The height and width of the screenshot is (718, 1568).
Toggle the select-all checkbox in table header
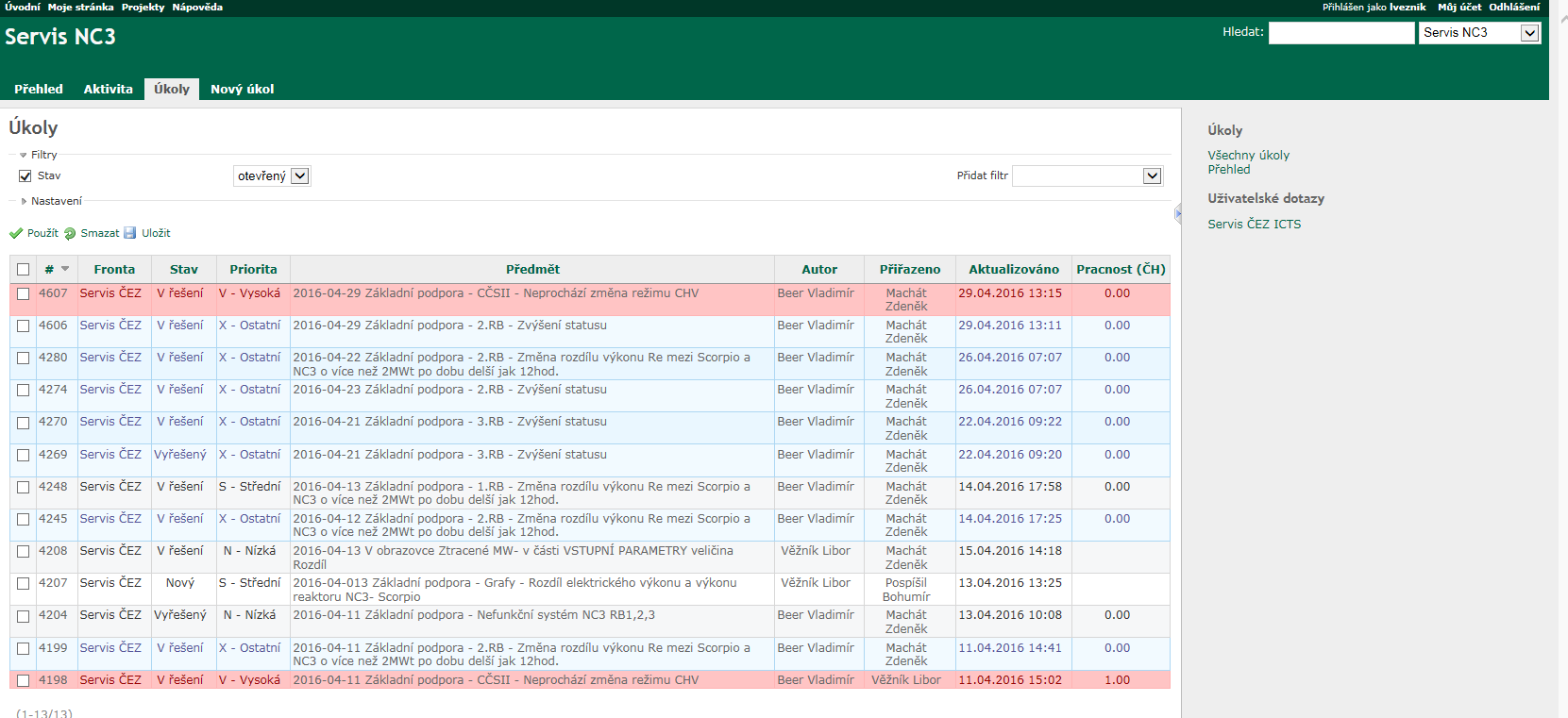pos(24,270)
